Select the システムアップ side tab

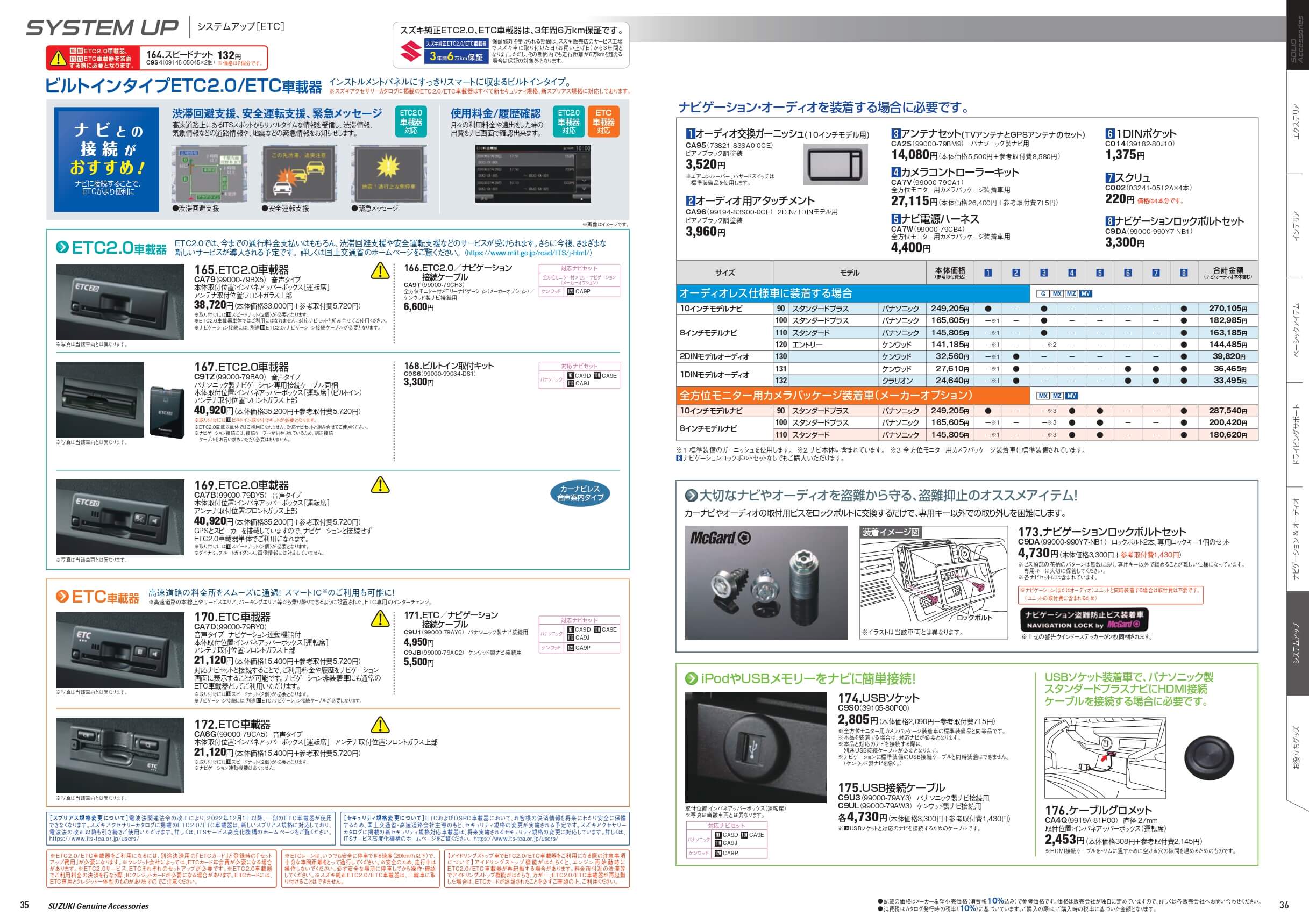[x=1297, y=643]
